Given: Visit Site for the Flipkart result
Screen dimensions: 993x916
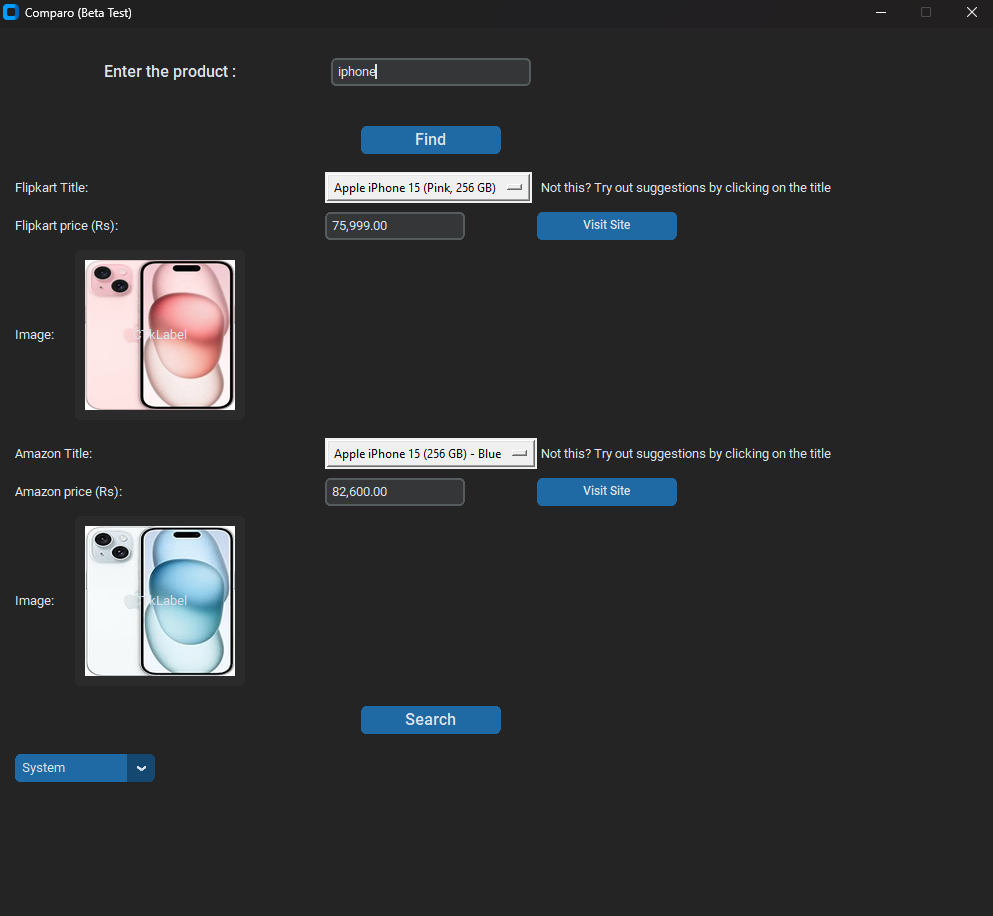Looking at the screenshot, I should [x=606, y=226].
